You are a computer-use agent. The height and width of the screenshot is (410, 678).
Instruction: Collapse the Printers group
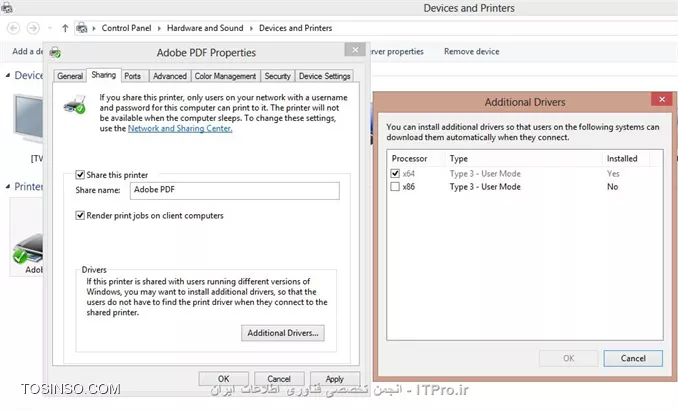tap(8, 186)
